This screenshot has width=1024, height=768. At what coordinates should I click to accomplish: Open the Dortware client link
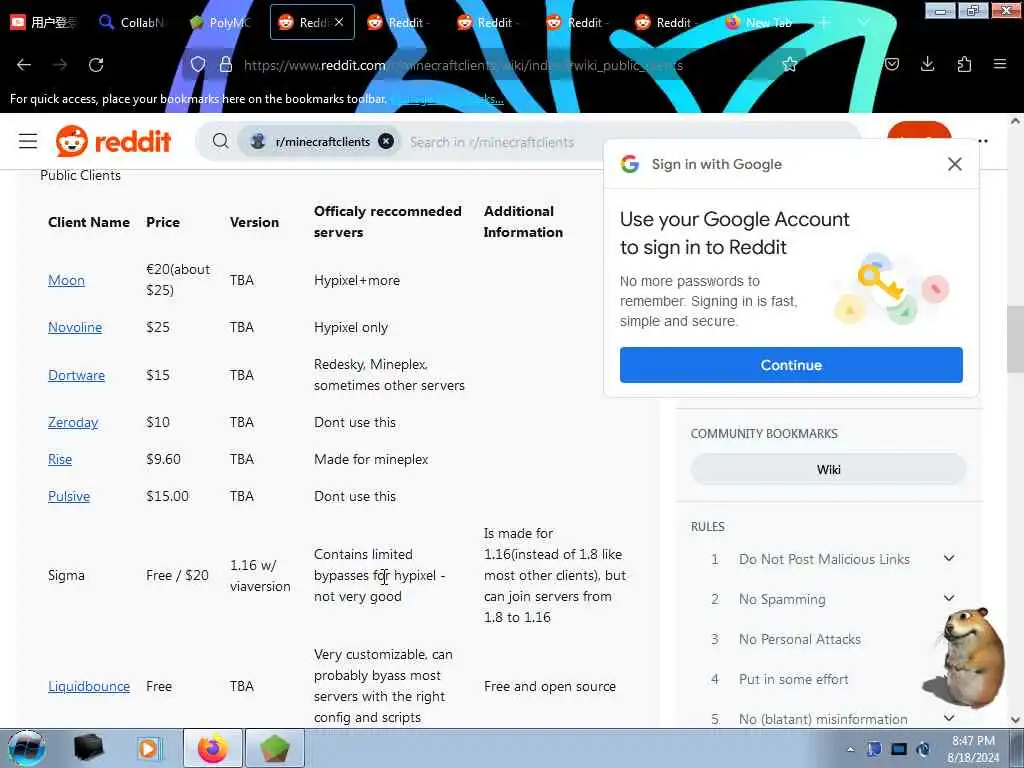click(x=76, y=375)
